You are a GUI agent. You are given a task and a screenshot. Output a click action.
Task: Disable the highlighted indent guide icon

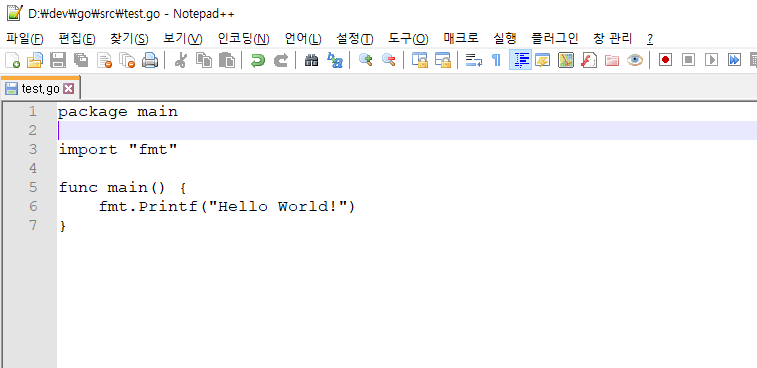520,60
